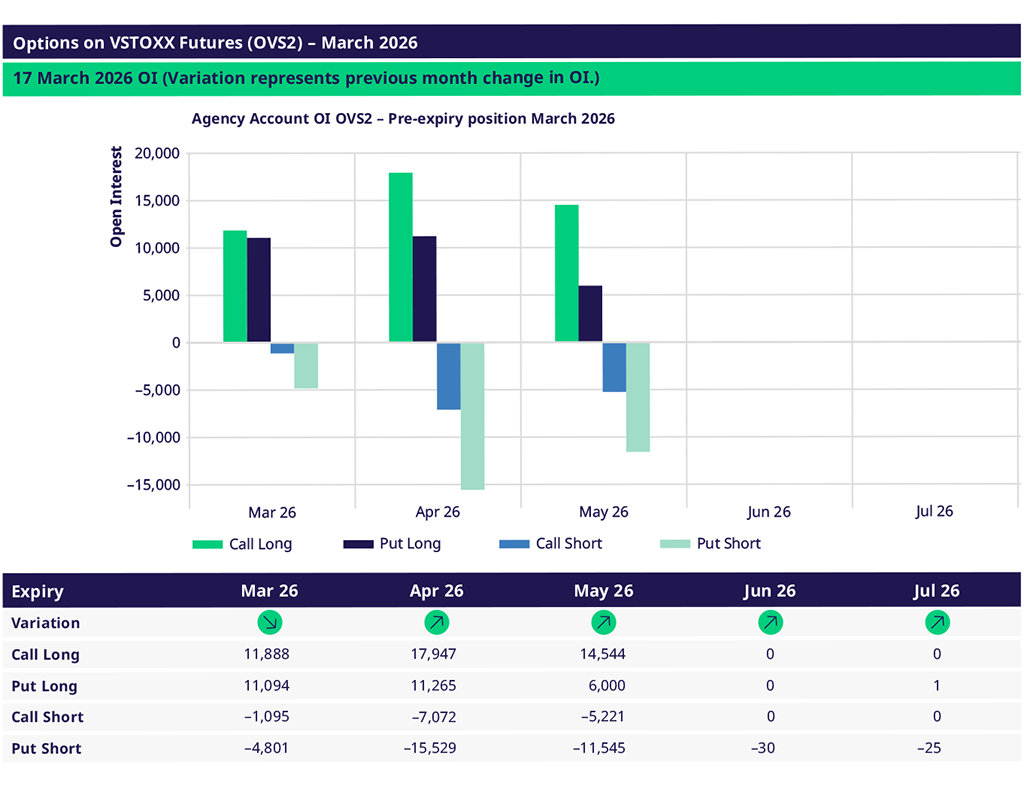1024x786 pixels.
Task: Click the Put Short row label
Action: coord(46,748)
